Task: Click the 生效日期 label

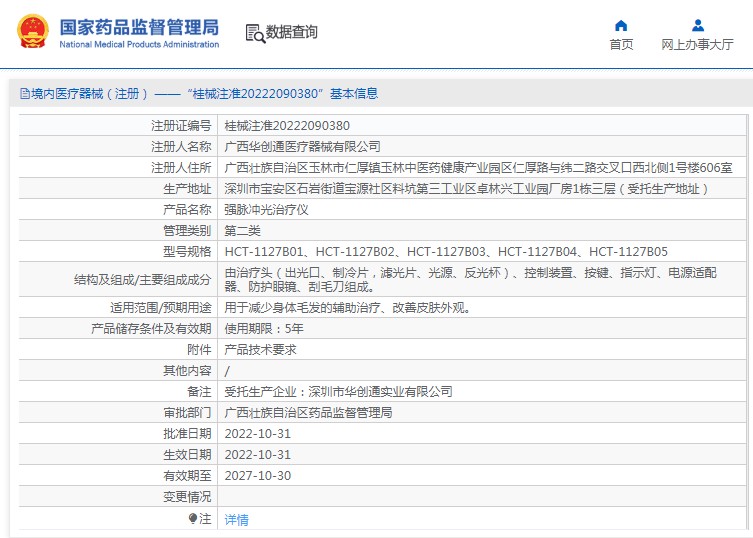Action: click(x=187, y=454)
